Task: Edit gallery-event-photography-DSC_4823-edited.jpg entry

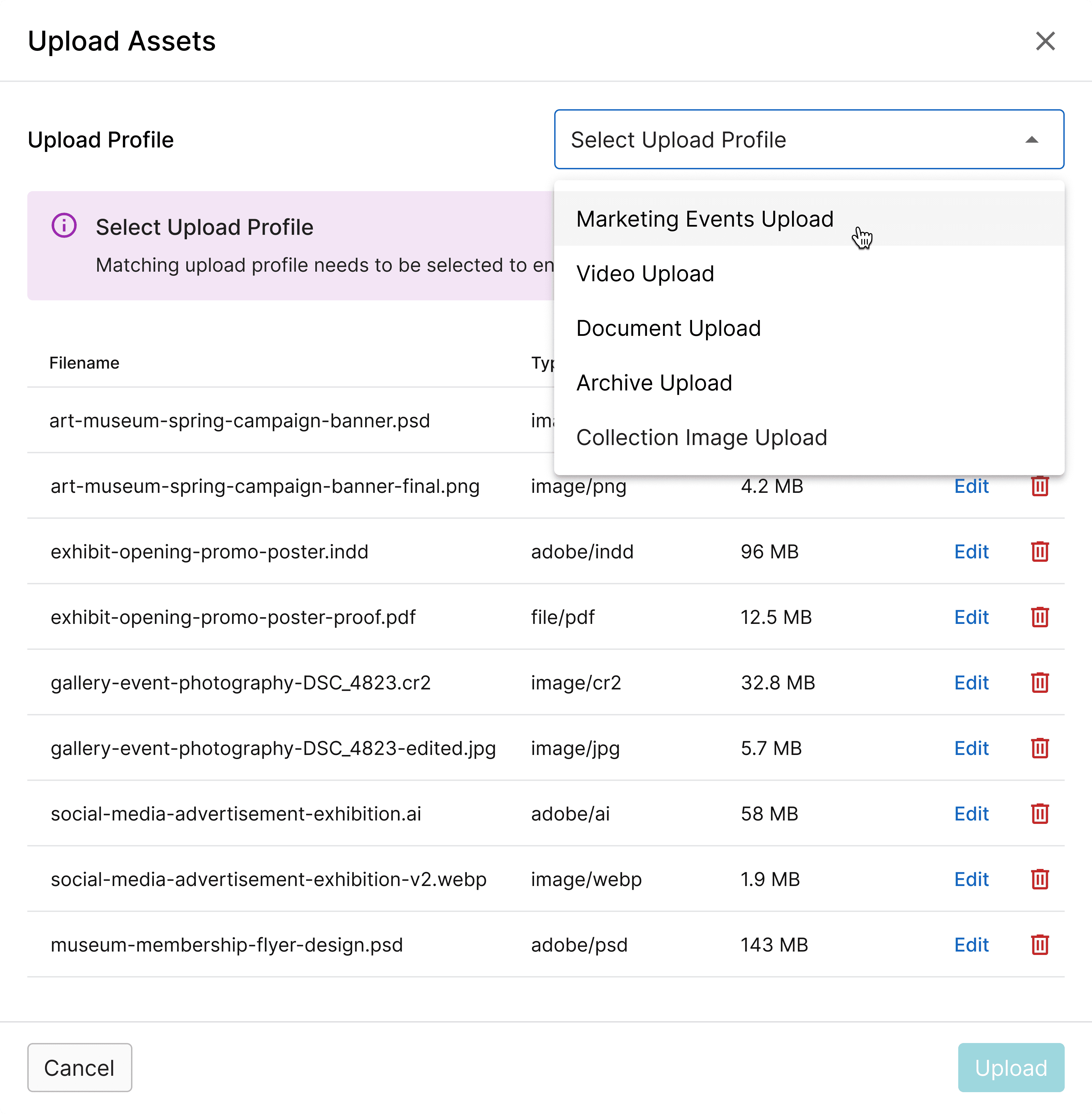Action: click(x=971, y=748)
